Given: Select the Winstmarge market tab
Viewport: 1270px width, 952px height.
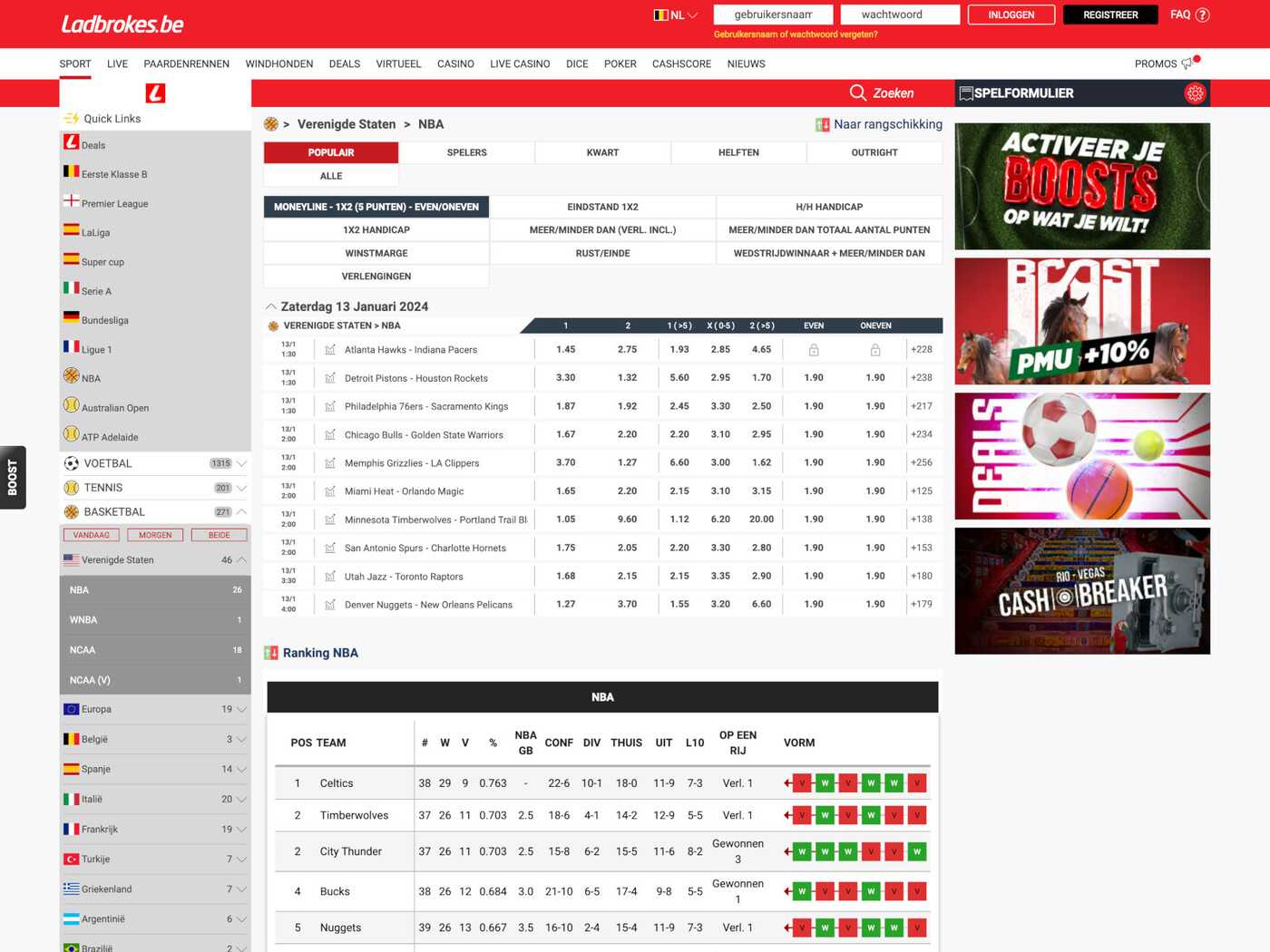Looking at the screenshot, I should pos(376,253).
